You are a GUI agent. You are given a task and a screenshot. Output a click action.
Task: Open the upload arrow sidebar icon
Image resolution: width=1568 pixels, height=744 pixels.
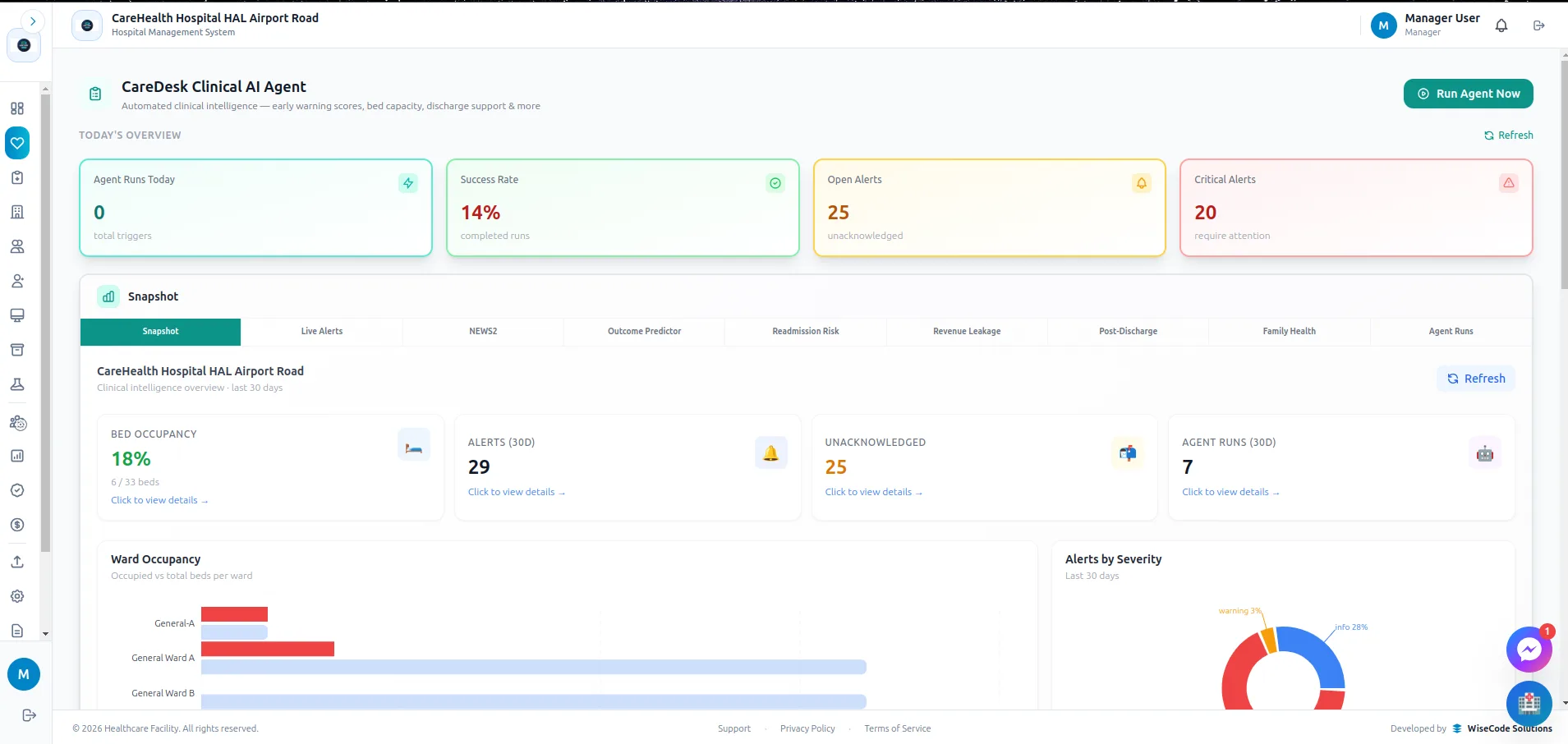17,562
